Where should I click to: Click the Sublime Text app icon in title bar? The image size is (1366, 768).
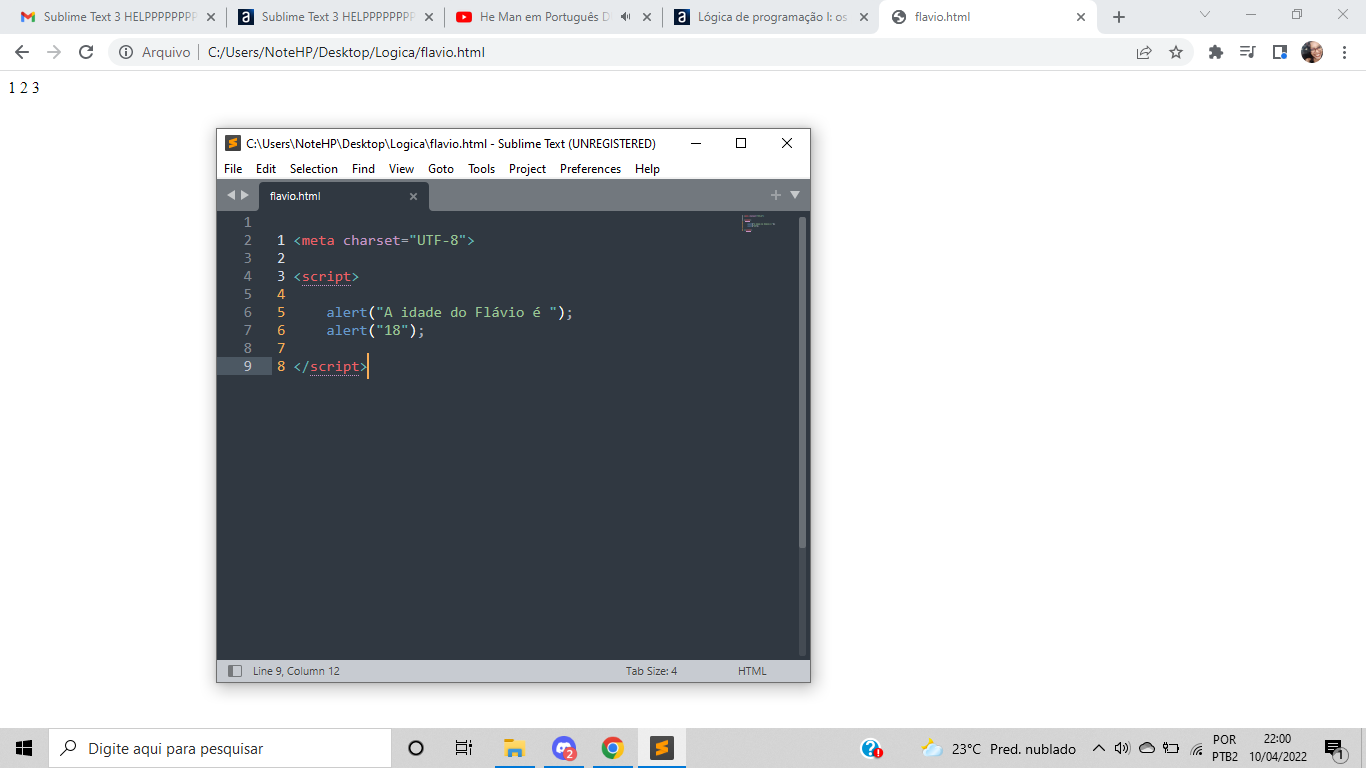[x=233, y=143]
